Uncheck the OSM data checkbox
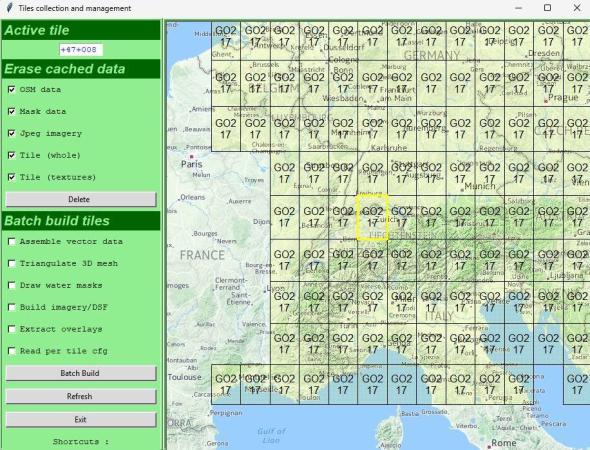The height and width of the screenshot is (450, 590). pos(12,90)
